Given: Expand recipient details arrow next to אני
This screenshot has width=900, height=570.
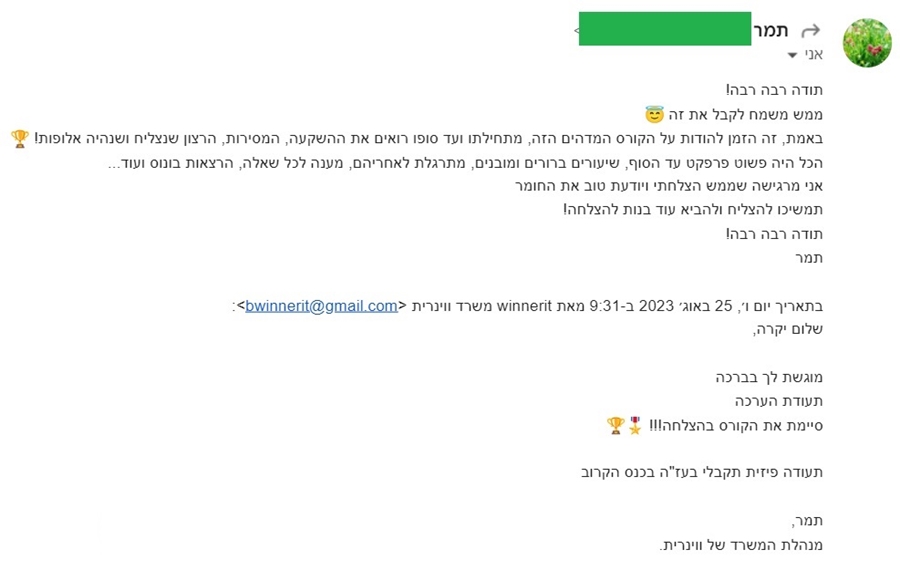Looking at the screenshot, I should tap(793, 55).
